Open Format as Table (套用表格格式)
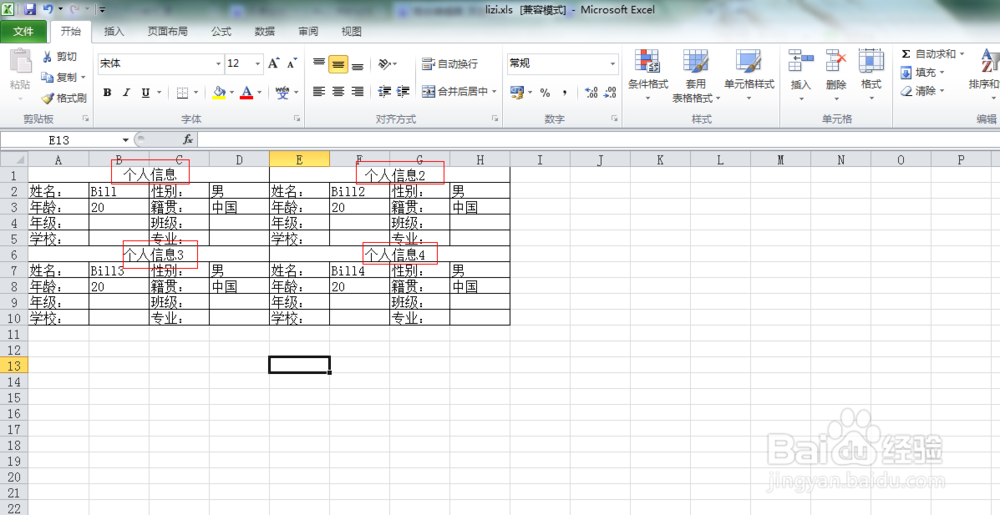The height and width of the screenshot is (515, 1000). tap(696, 75)
